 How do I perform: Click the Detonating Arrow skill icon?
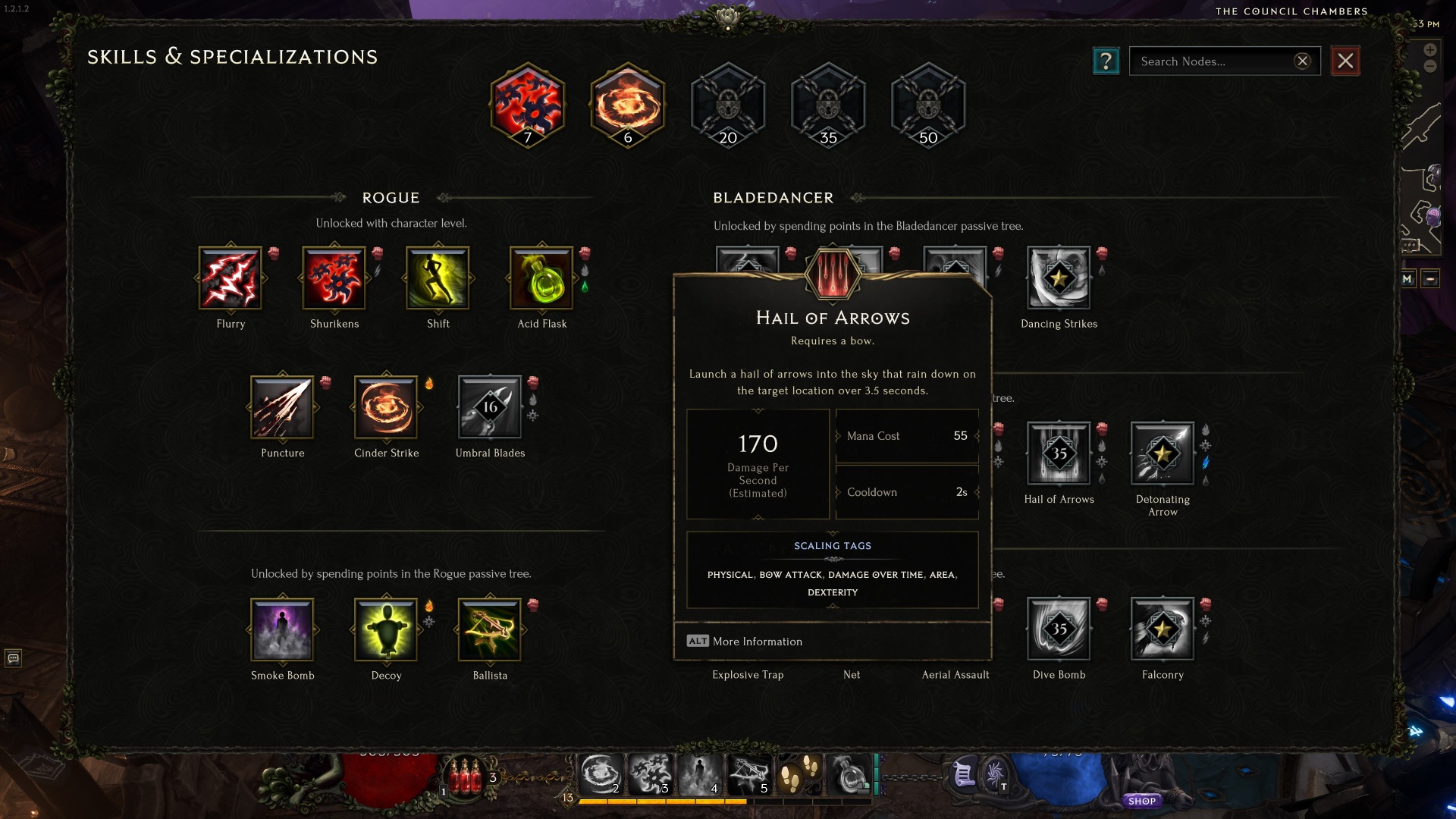click(x=1163, y=453)
